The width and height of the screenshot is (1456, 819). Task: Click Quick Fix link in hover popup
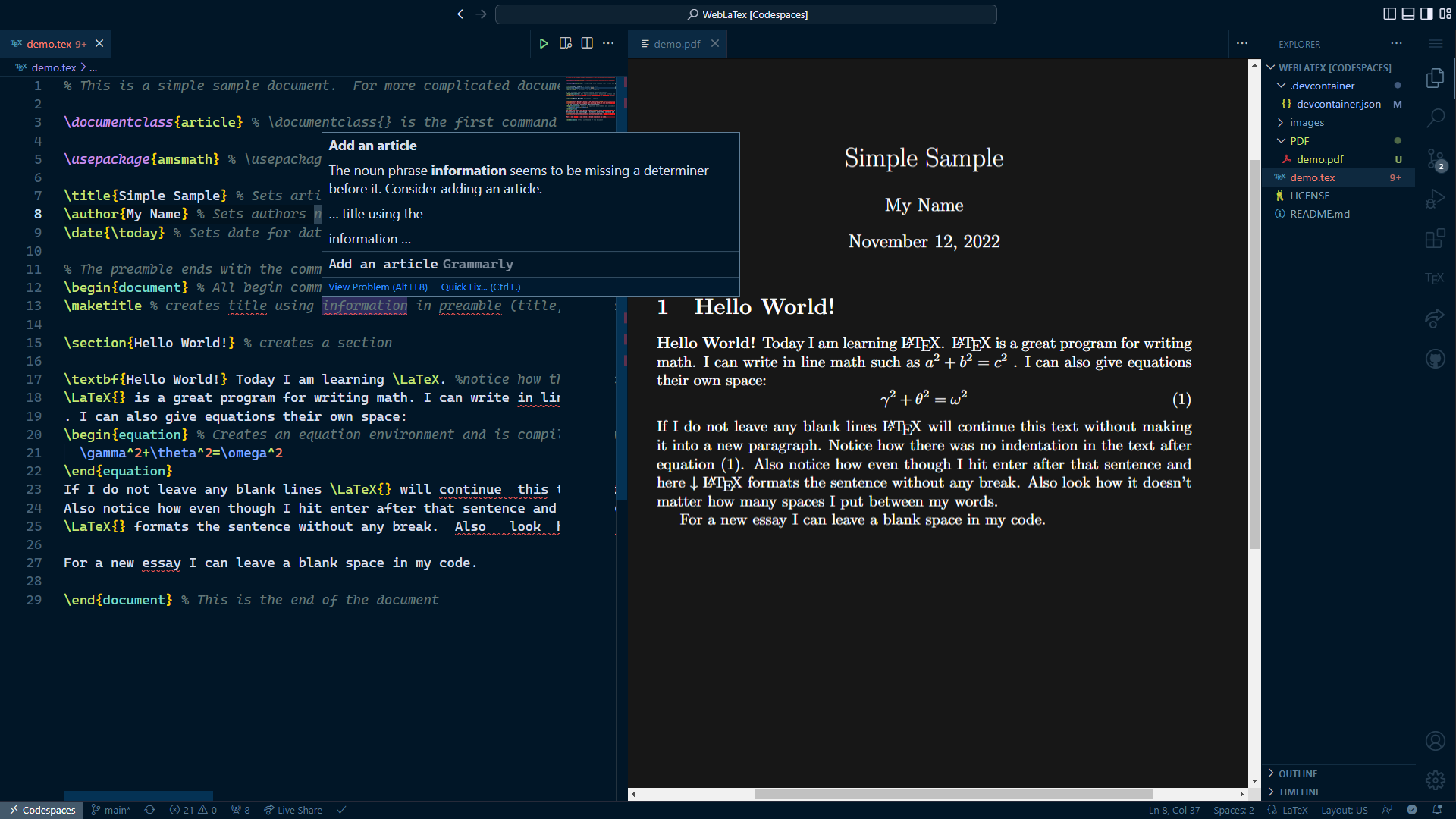point(480,287)
